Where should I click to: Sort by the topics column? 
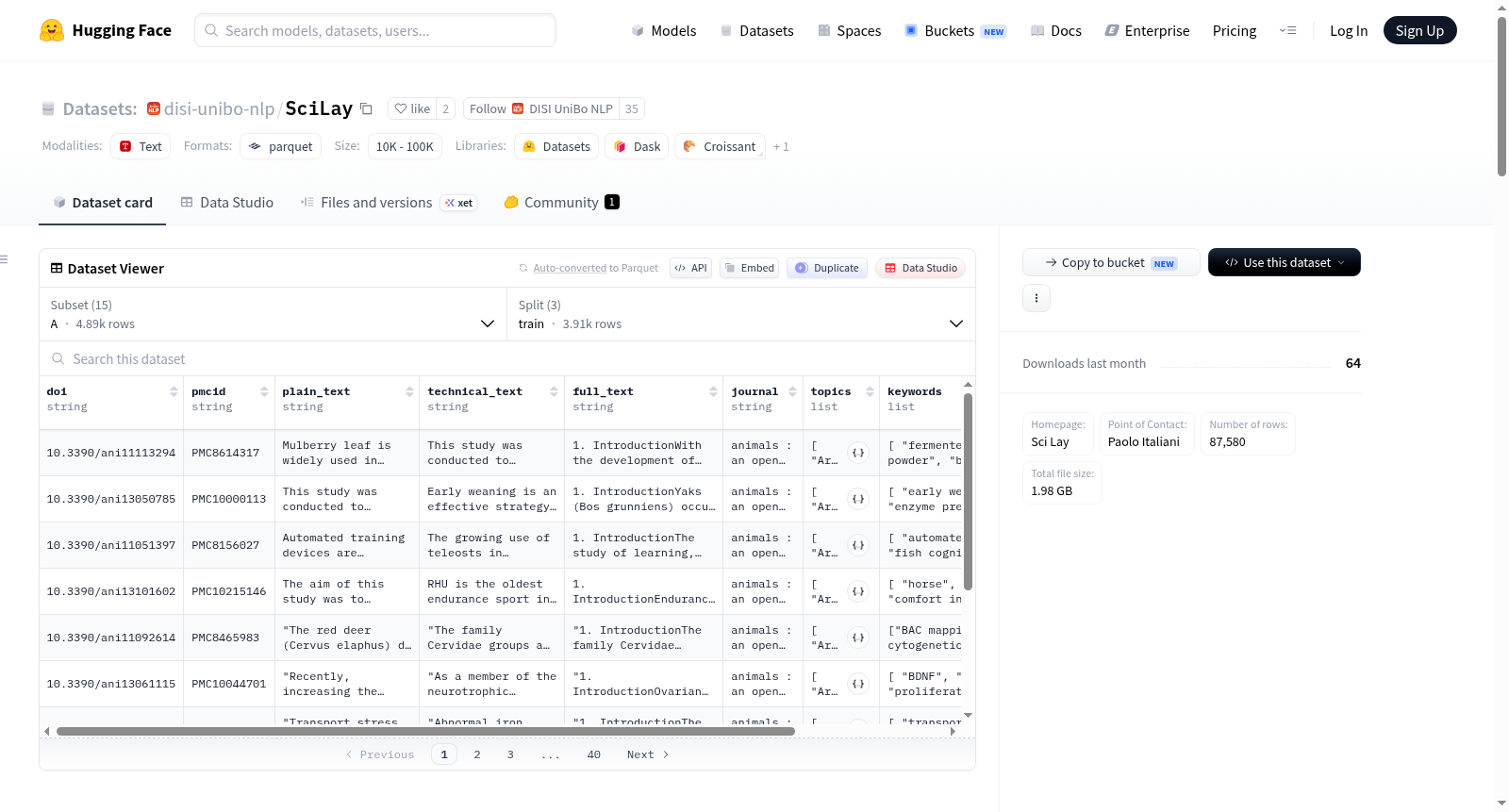(870, 391)
